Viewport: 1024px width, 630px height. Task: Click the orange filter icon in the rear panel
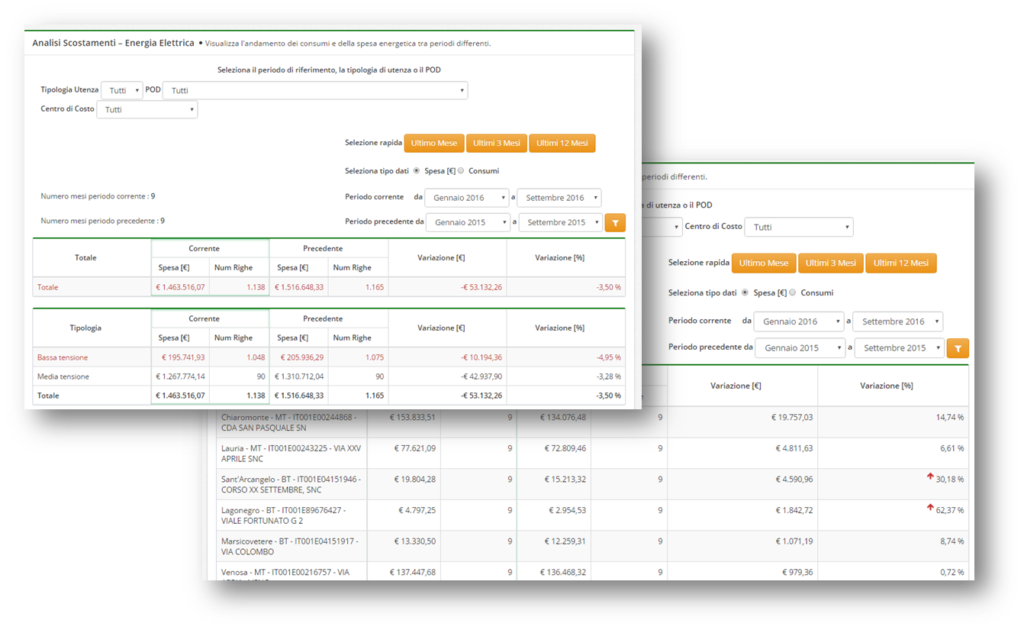tap(958, 348)
